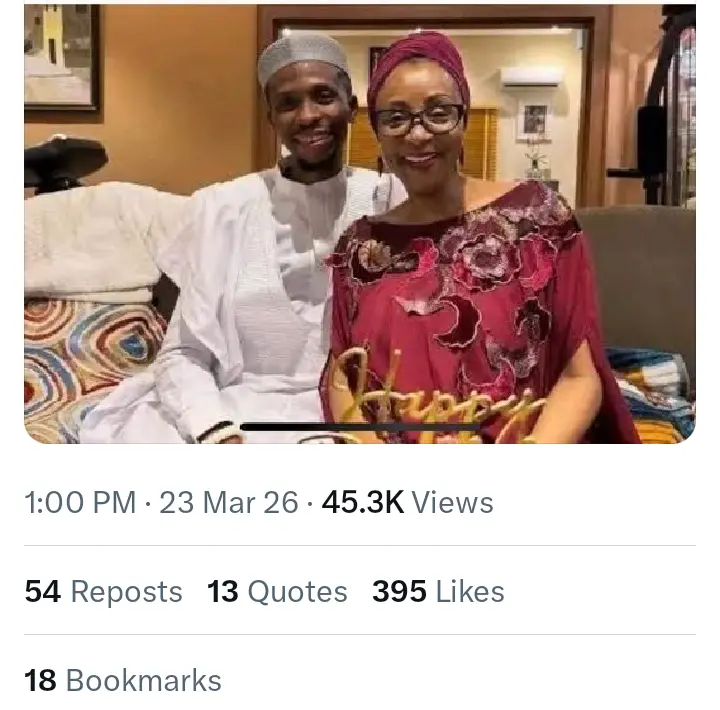
Task: Click the man's grey embroidered cap
Action: pos(303,57)
